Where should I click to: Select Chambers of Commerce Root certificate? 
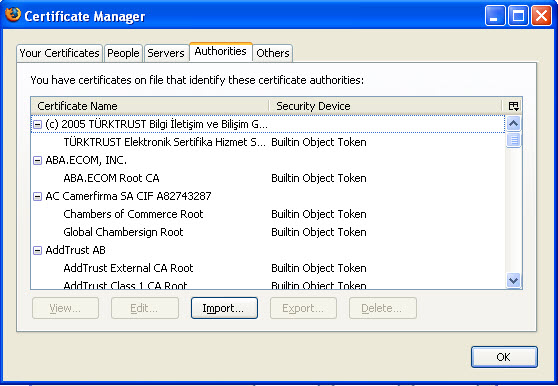click(x=268, y=214)
